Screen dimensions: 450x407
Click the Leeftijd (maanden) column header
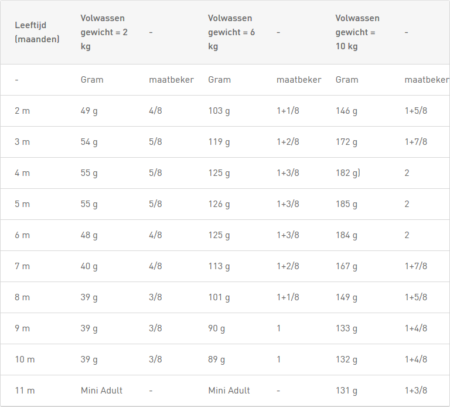(37, 32)
